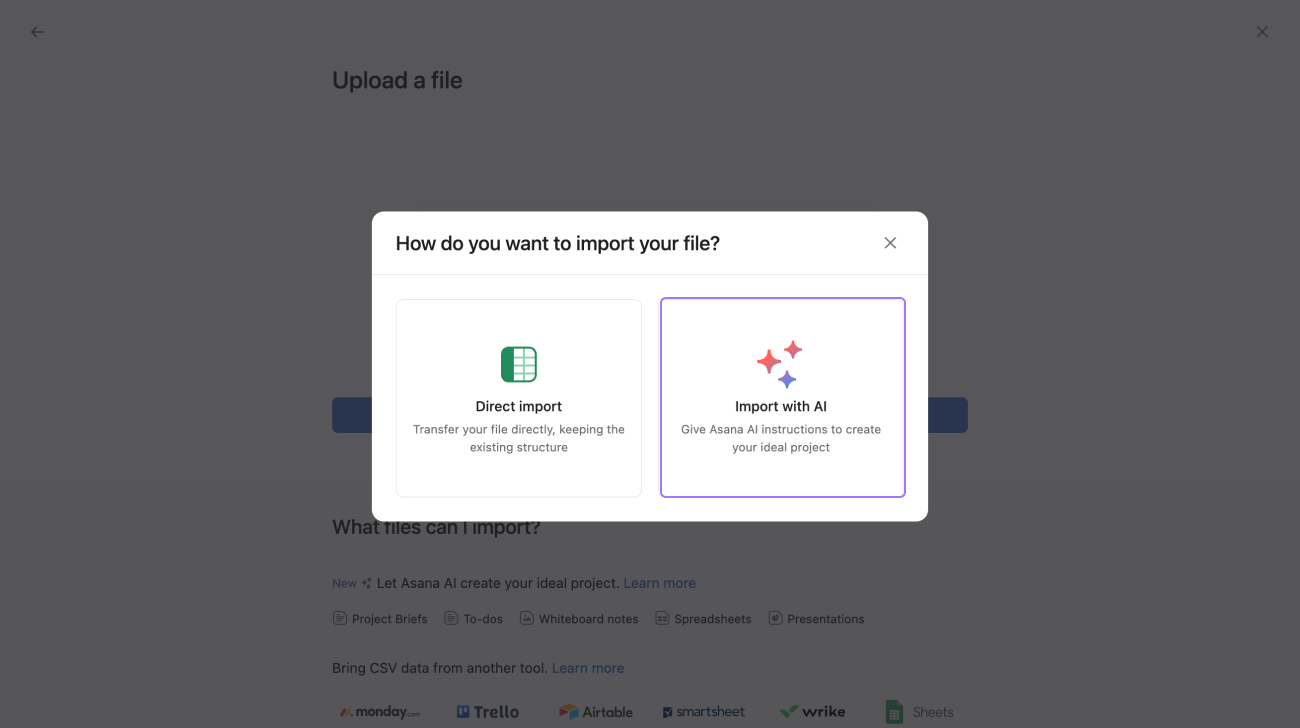Select the Import with AI option card
1300x728 pixels.
click(782, 397)
